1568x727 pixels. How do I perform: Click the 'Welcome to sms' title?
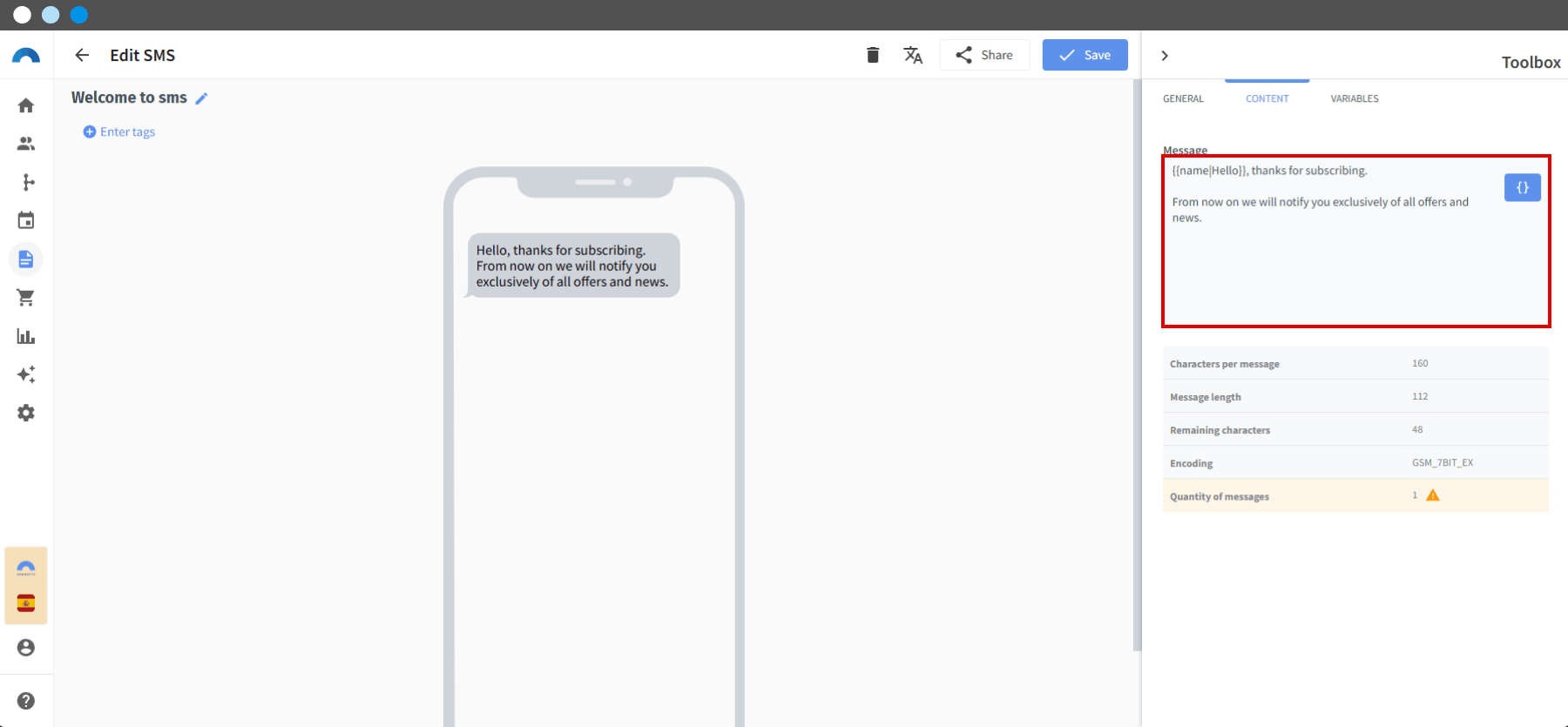pos(129,98)
